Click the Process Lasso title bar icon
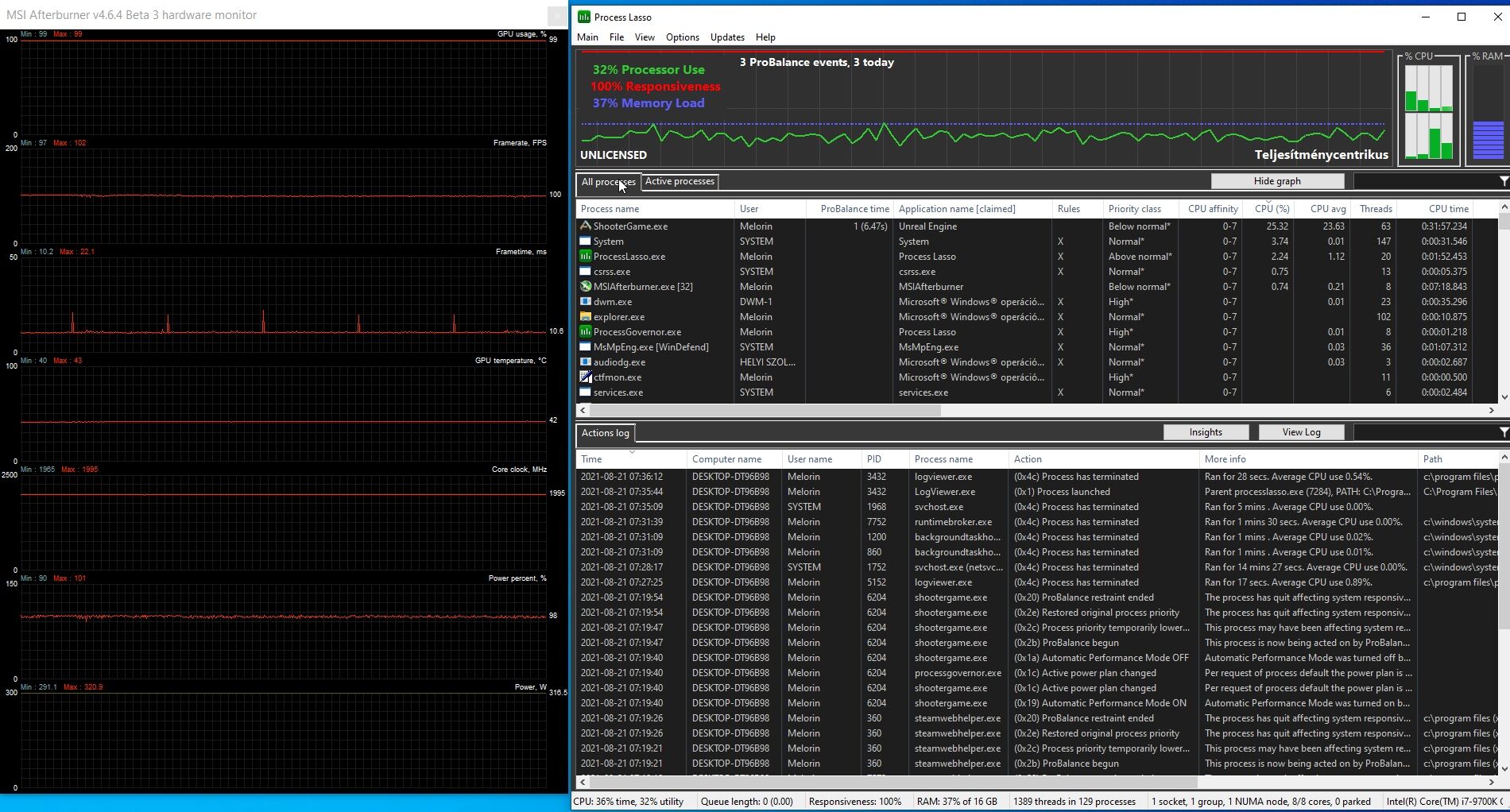This screenshot has height=812, width=1510. (584, 17)
